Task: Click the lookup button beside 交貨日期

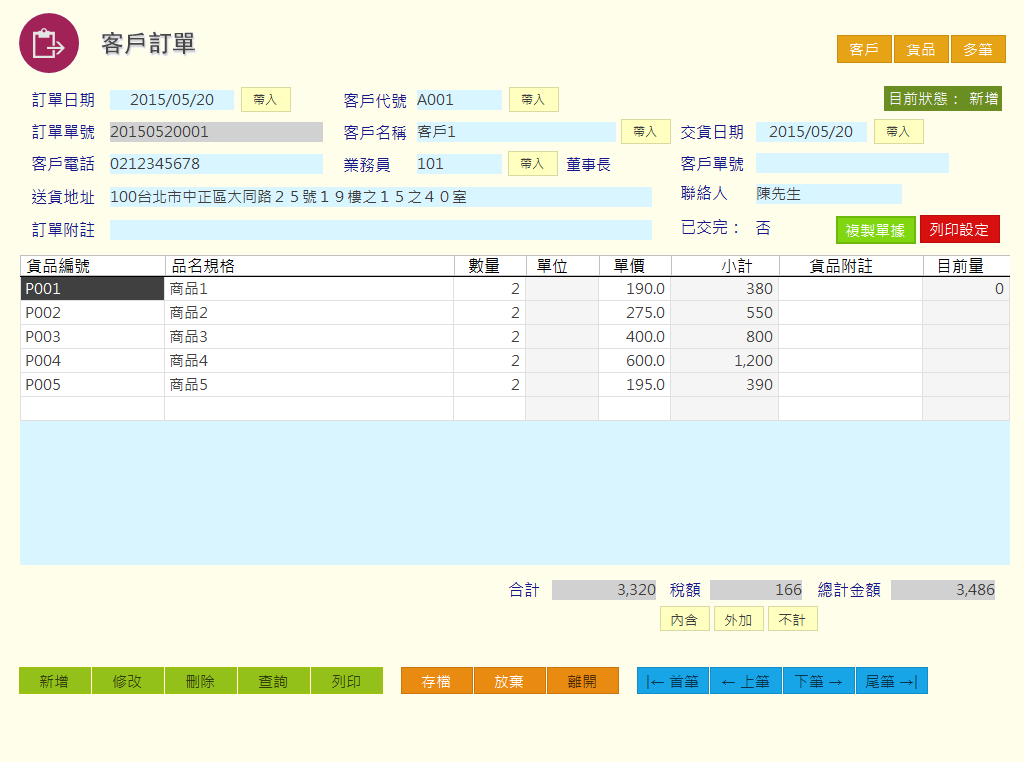Action: [898, 132]
